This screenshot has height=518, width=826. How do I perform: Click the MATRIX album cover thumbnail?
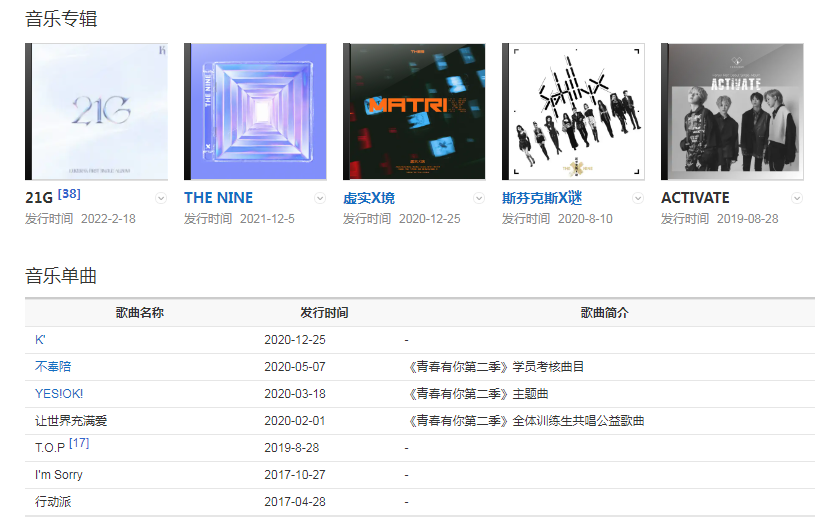414,111
